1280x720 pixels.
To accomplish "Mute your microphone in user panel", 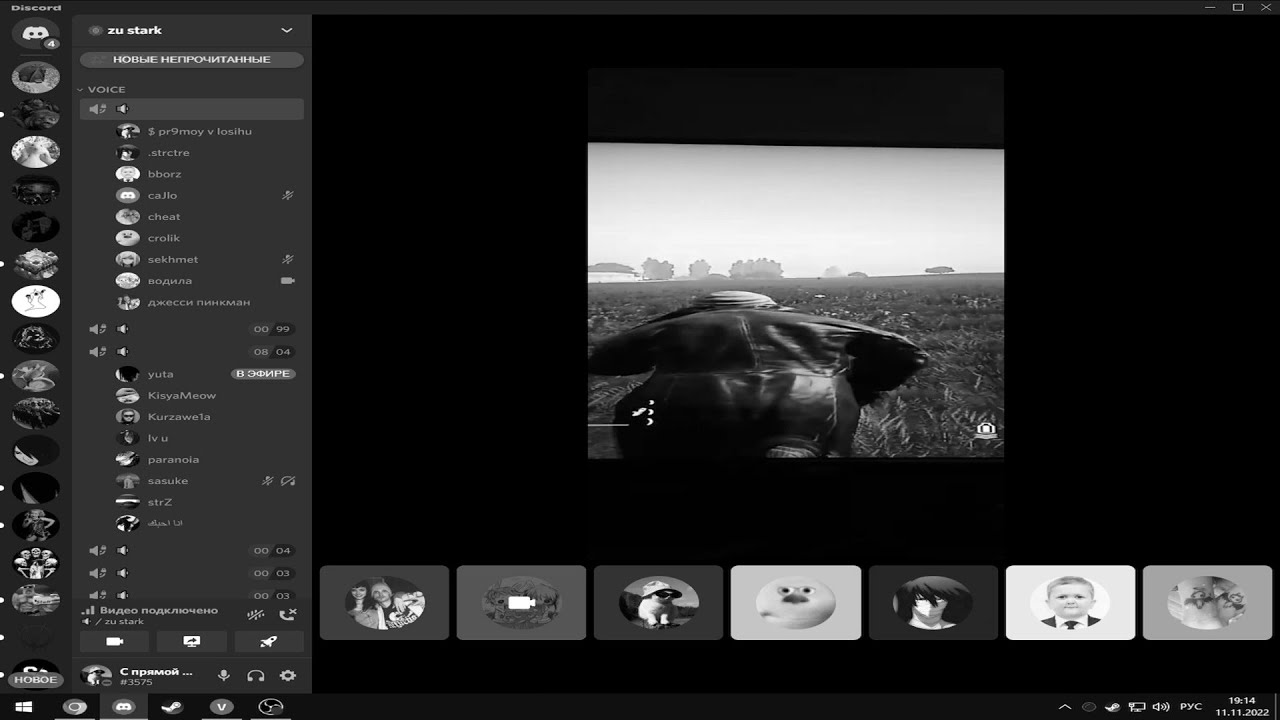I will pos(224,676).
